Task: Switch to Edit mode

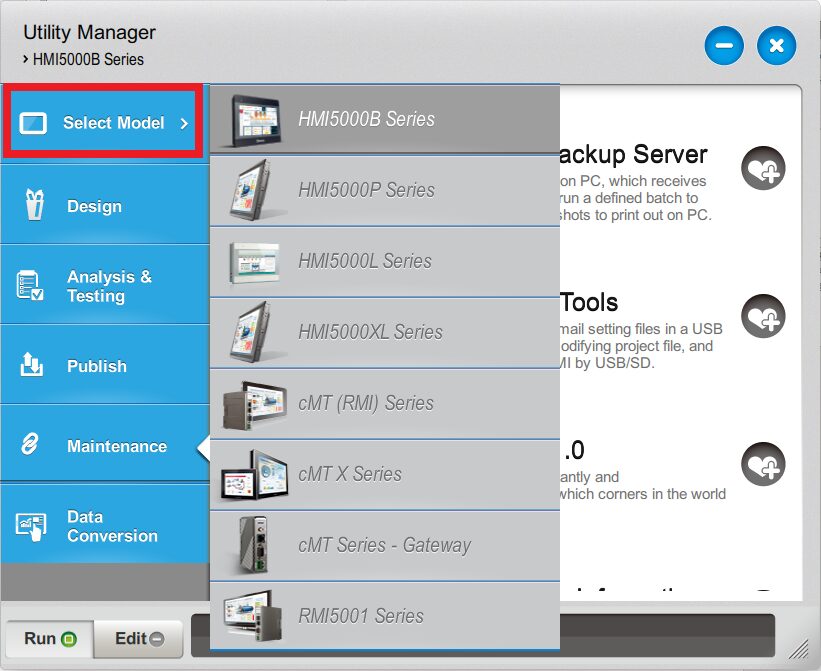Action: coord(139,639)
